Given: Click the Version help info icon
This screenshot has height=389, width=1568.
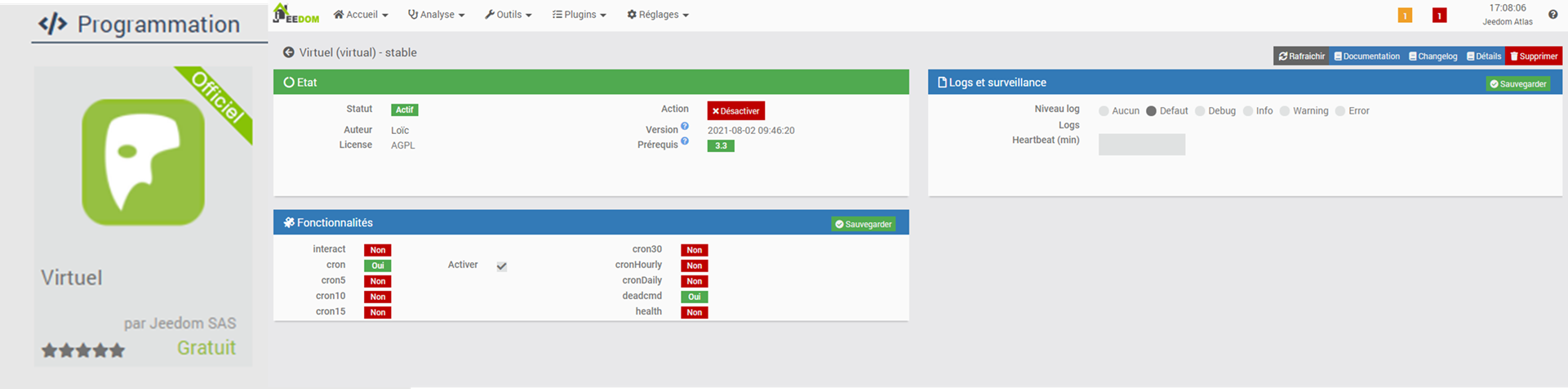Looking at the screenshot, I should point(685,127).
